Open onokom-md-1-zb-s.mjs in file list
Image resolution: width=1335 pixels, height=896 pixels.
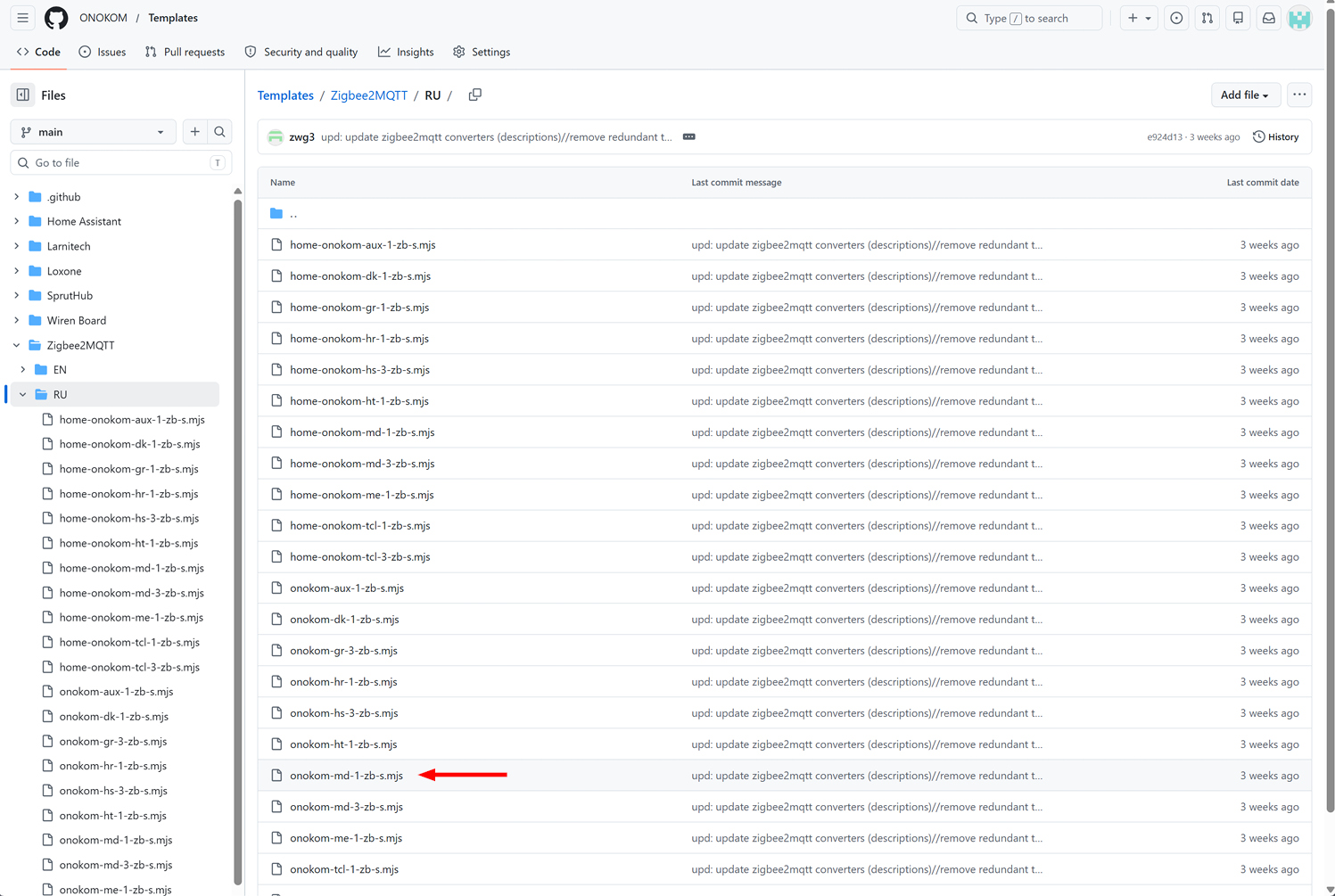coord(347,776)
